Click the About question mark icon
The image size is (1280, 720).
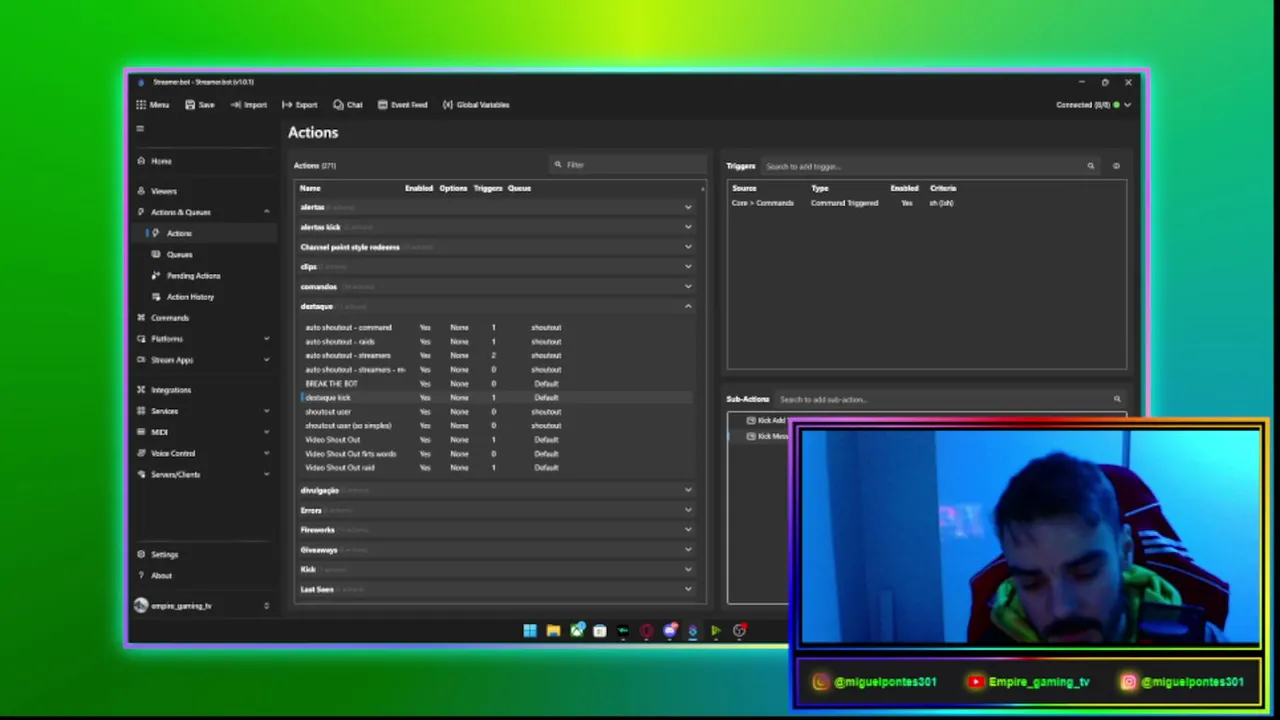[x=141, y=575]
